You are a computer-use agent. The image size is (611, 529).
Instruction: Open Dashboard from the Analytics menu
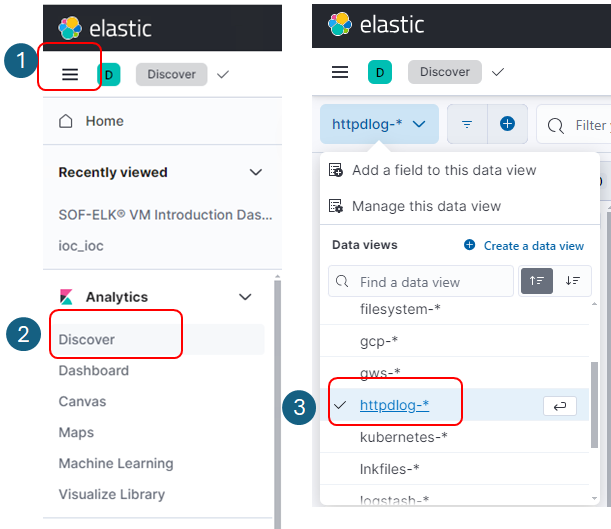[94, 370]
